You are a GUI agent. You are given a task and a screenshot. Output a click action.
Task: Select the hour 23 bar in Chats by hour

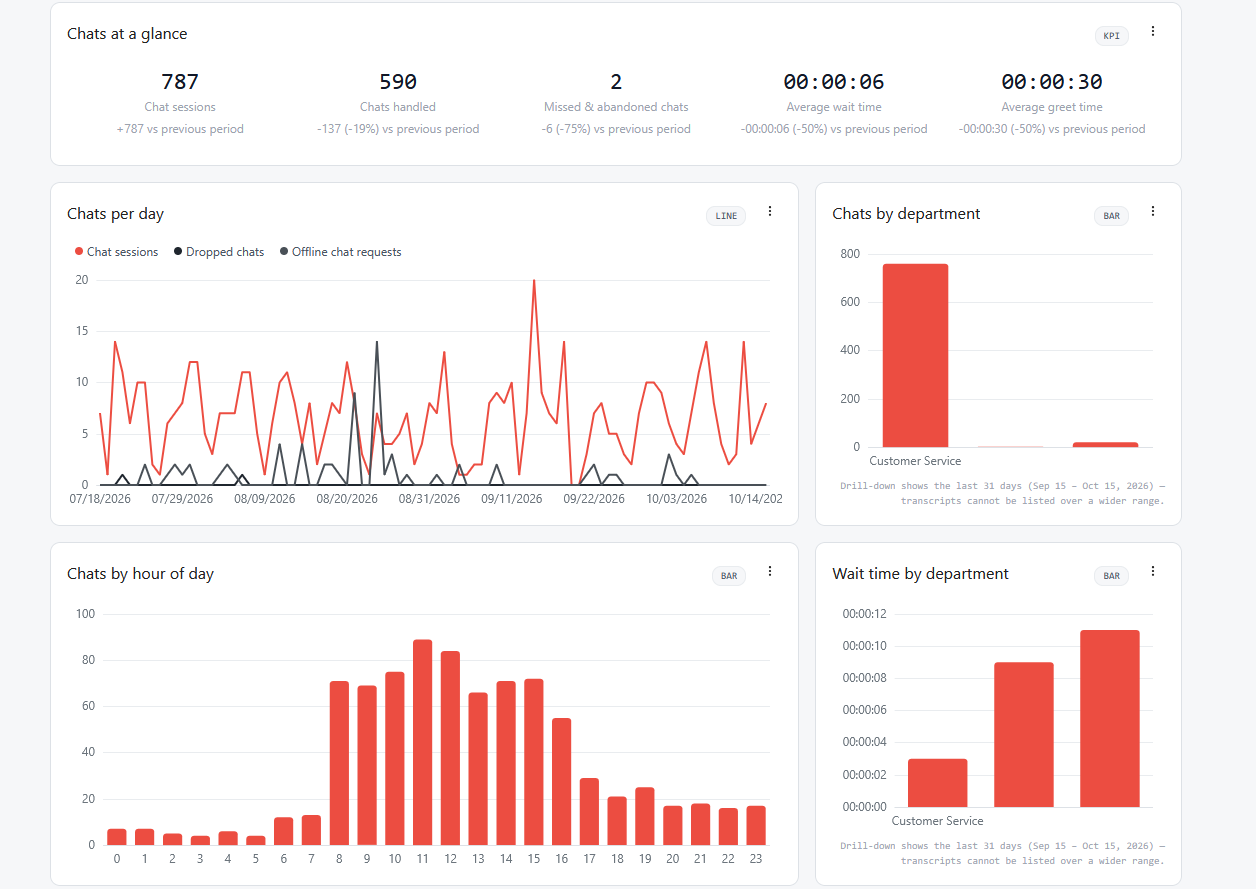point(756,825)
